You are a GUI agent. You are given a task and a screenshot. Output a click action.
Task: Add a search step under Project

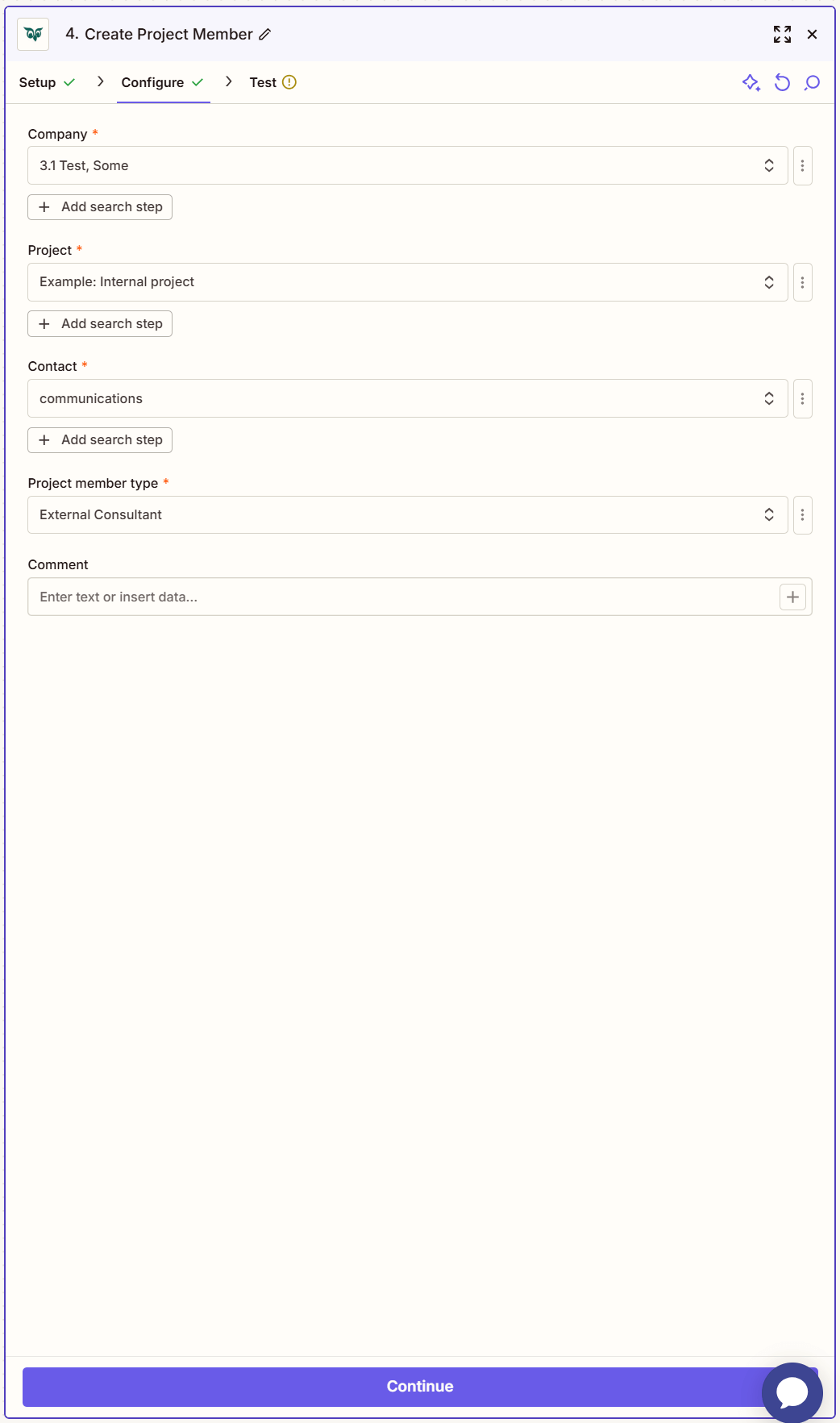(99, 323)
